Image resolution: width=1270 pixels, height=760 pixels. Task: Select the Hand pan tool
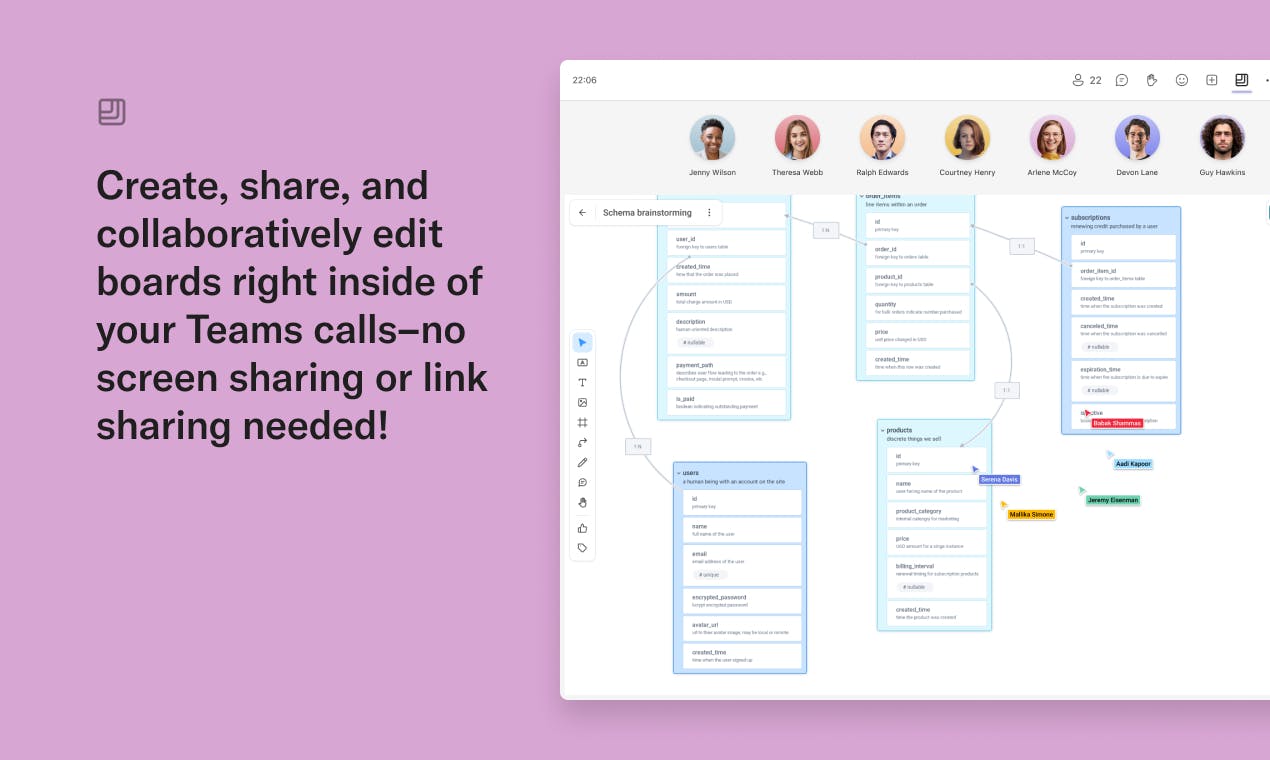pos(582,503)
